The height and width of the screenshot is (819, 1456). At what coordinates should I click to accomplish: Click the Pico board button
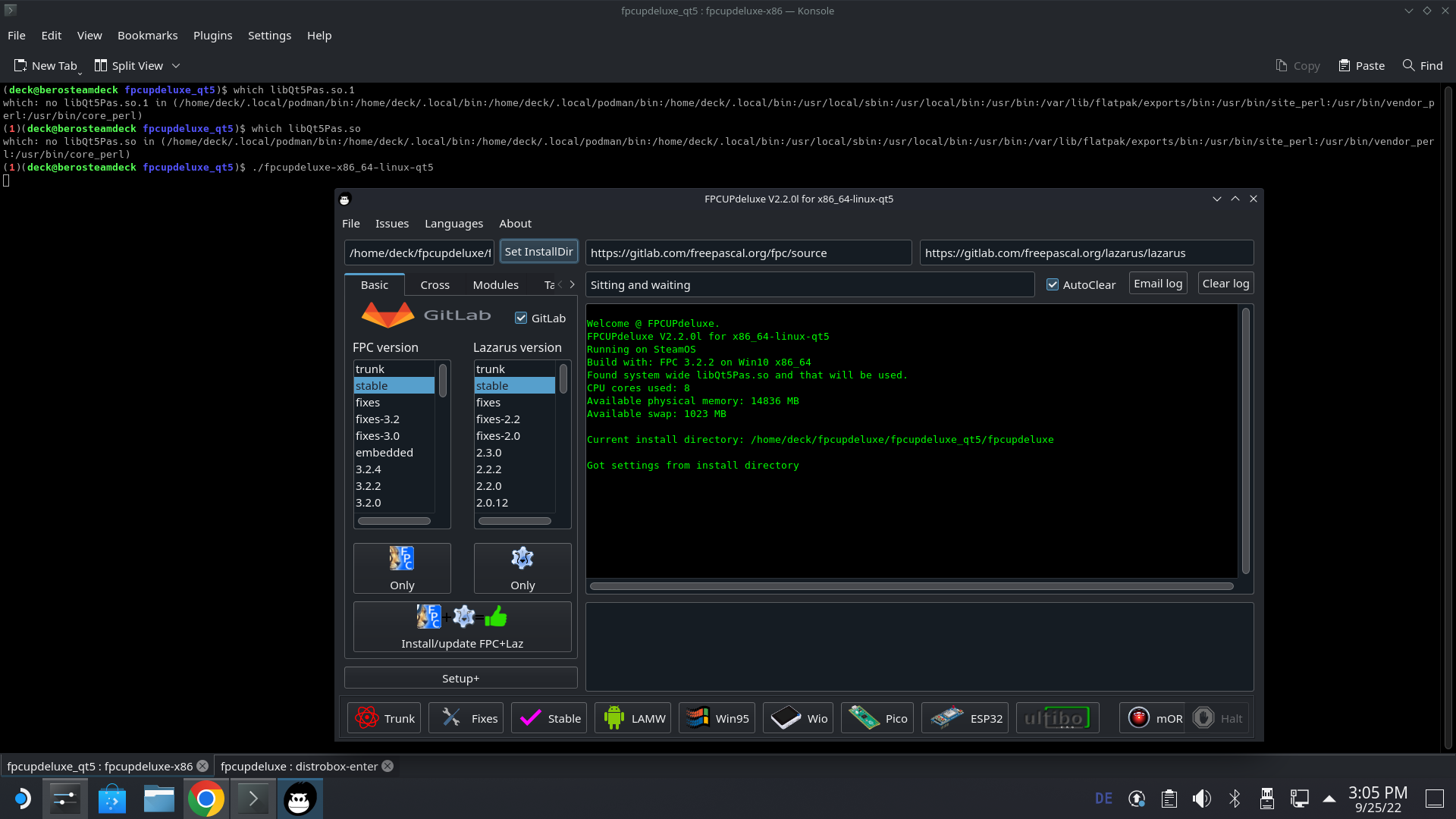(x=877, y=718)
